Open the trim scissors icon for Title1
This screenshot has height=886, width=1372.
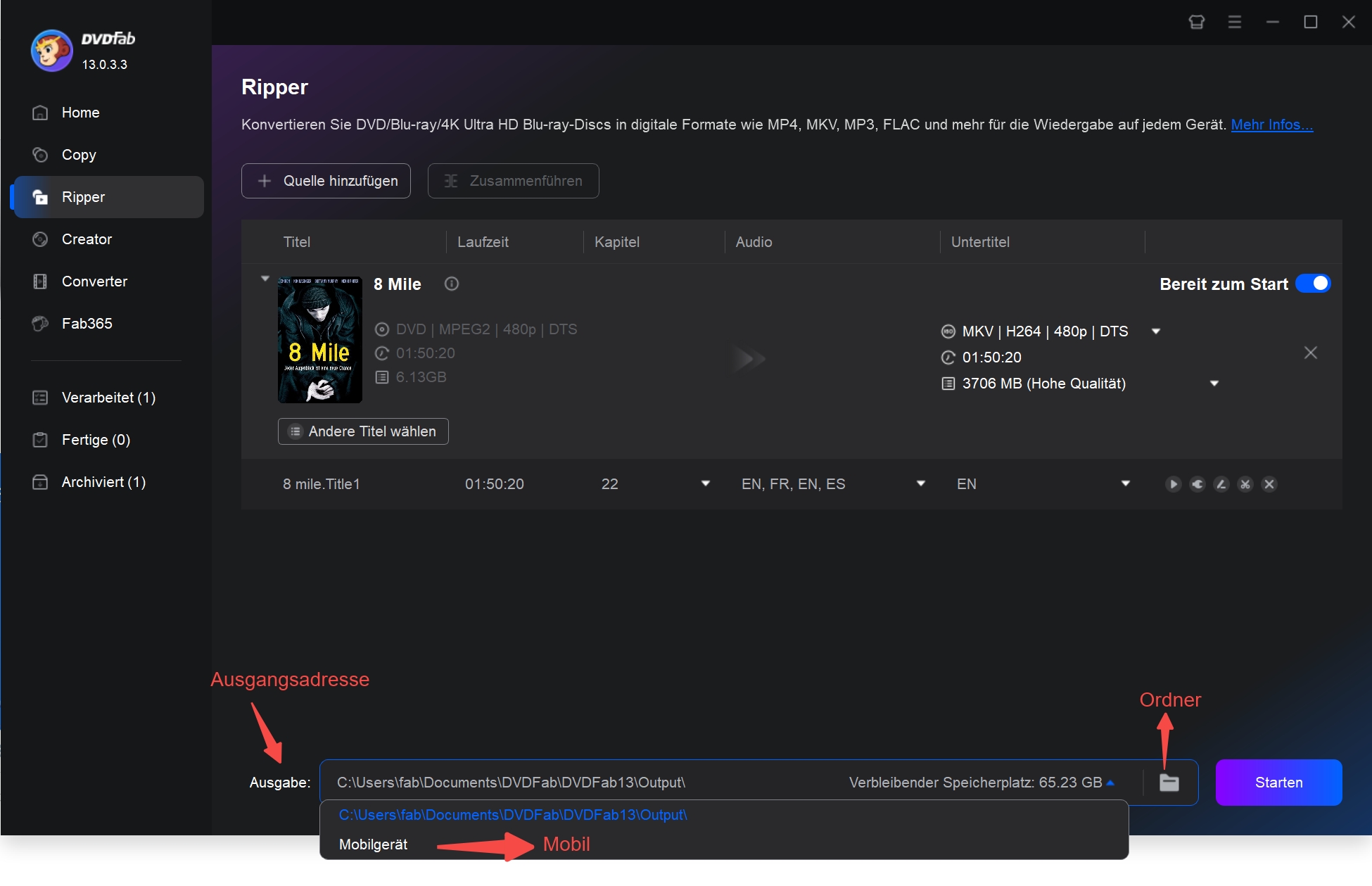(x=1245, y=484)
